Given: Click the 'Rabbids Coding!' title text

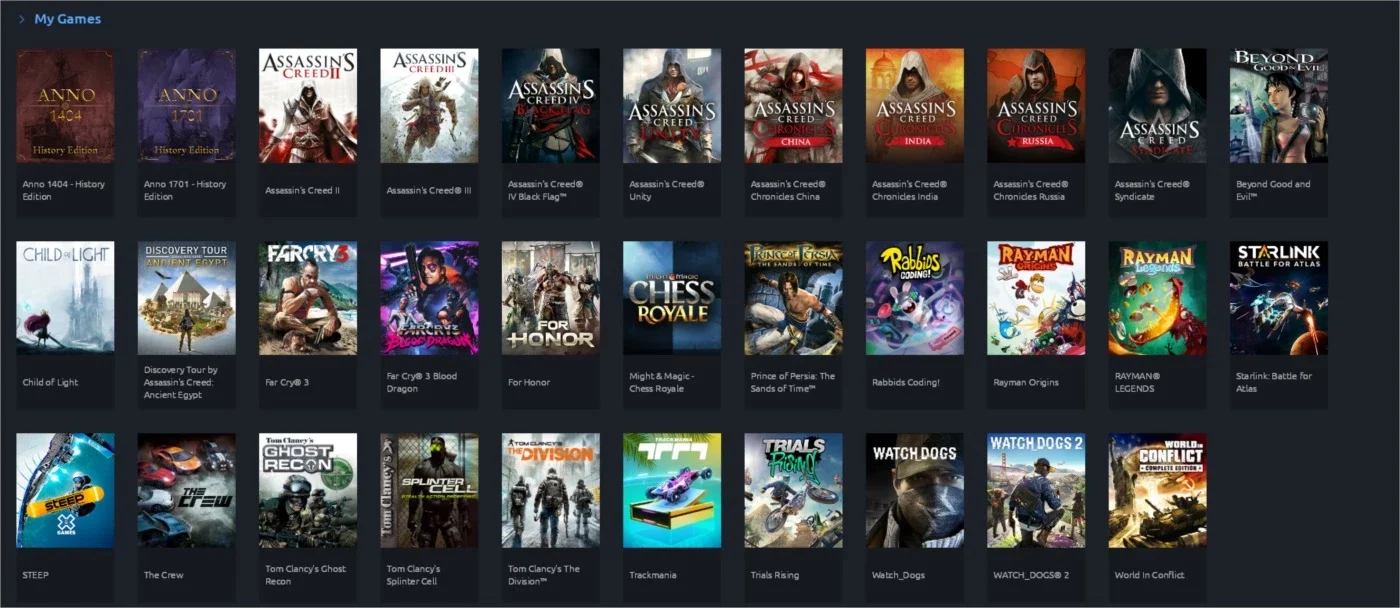Looking at the screenshot, I should pos(906,382).
